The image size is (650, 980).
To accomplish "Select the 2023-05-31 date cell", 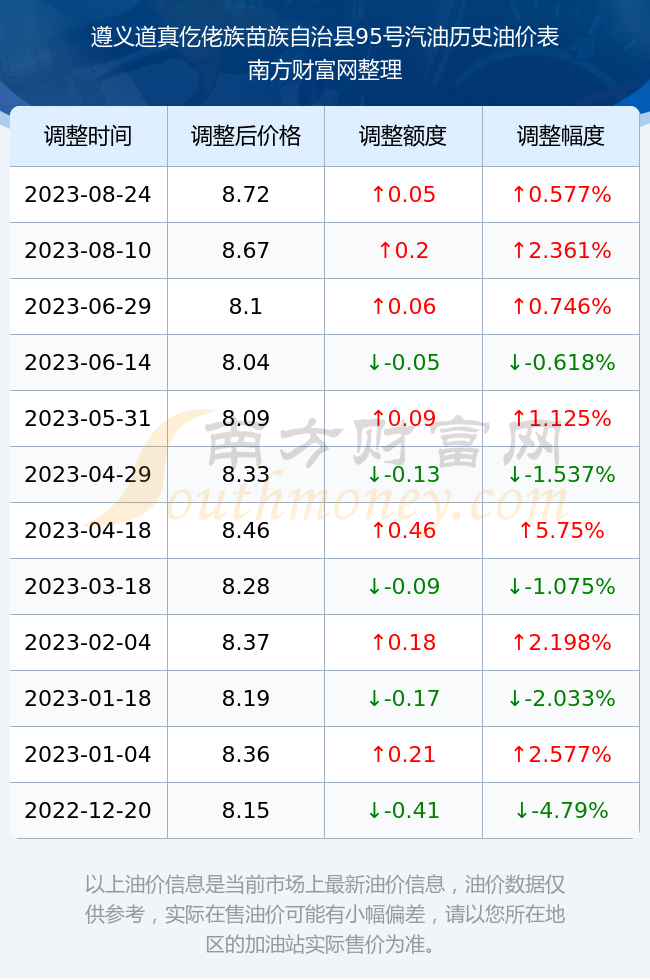I will pos(88,418).
